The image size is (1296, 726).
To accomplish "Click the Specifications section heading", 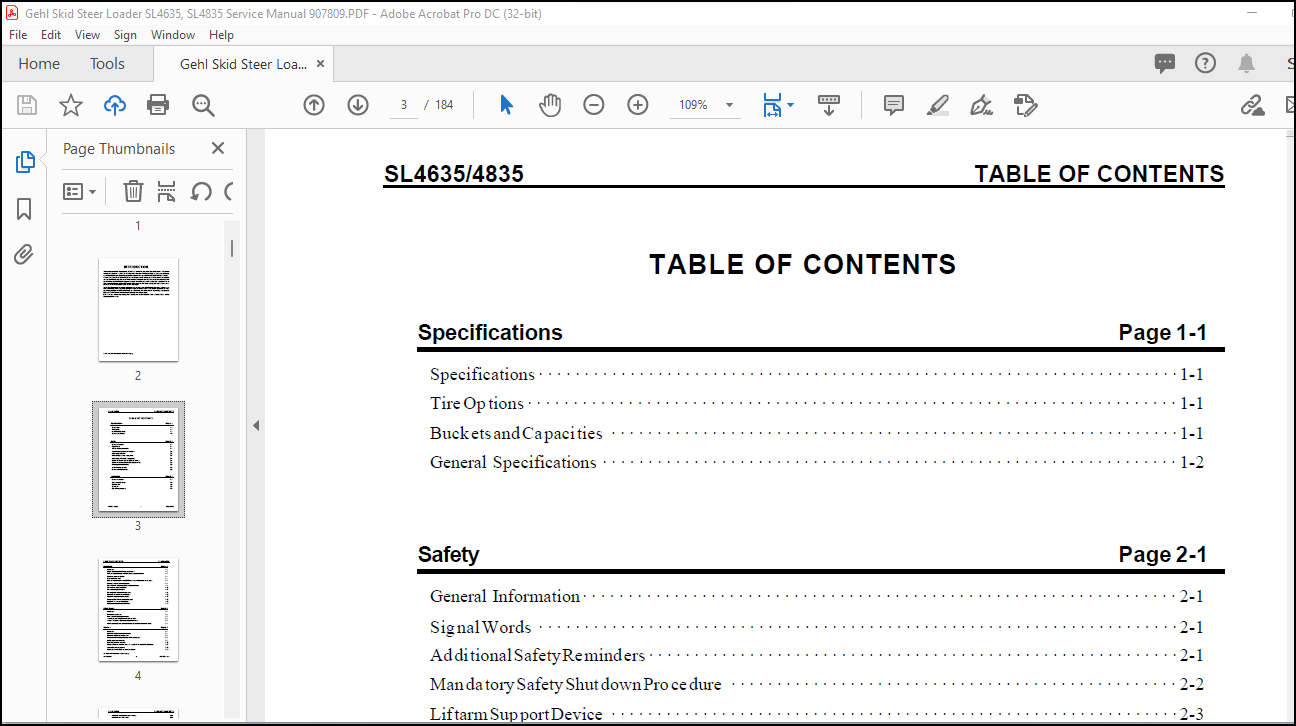I will [490, 333].
